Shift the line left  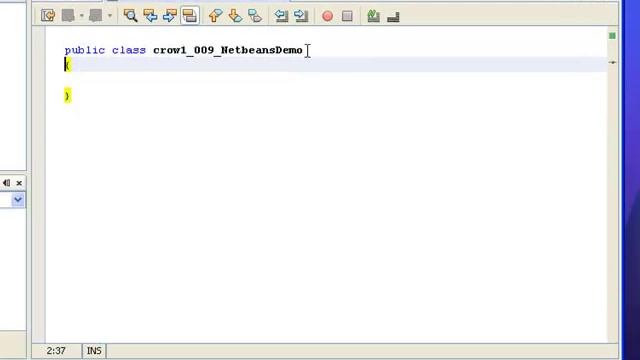point(281,16)
